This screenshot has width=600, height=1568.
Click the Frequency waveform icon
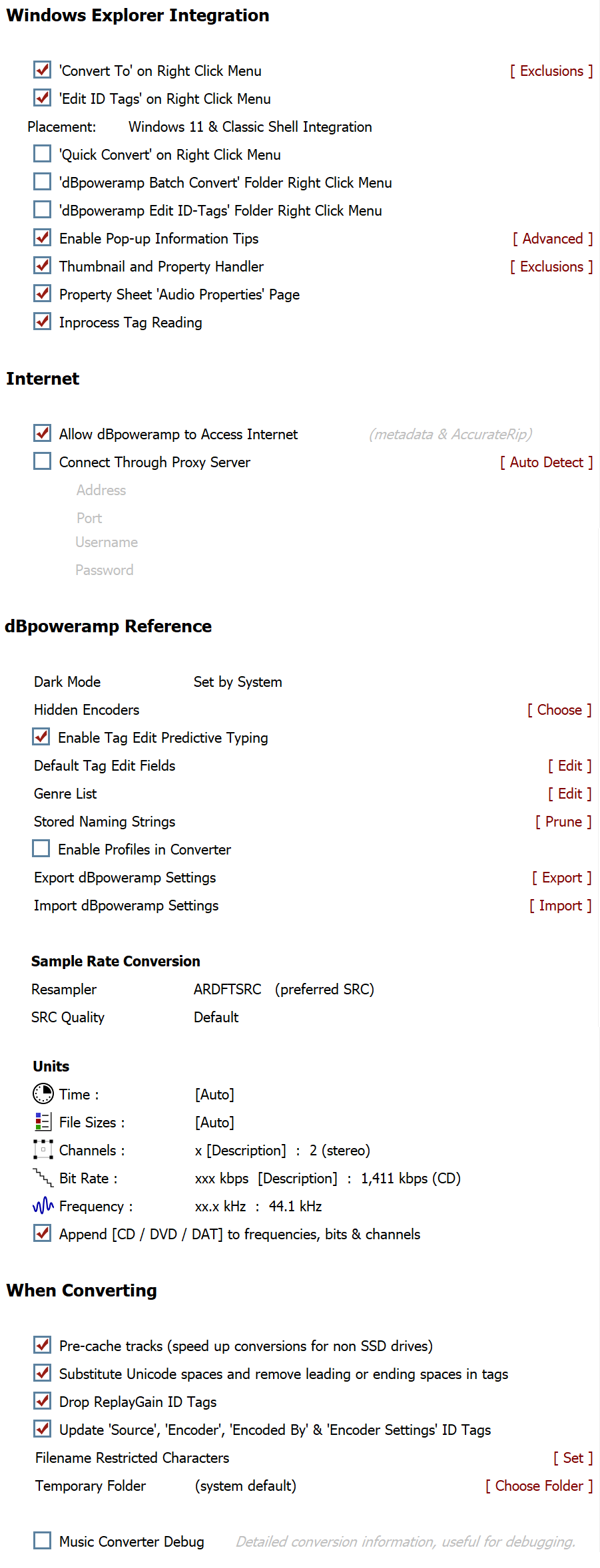(43, 1205)
